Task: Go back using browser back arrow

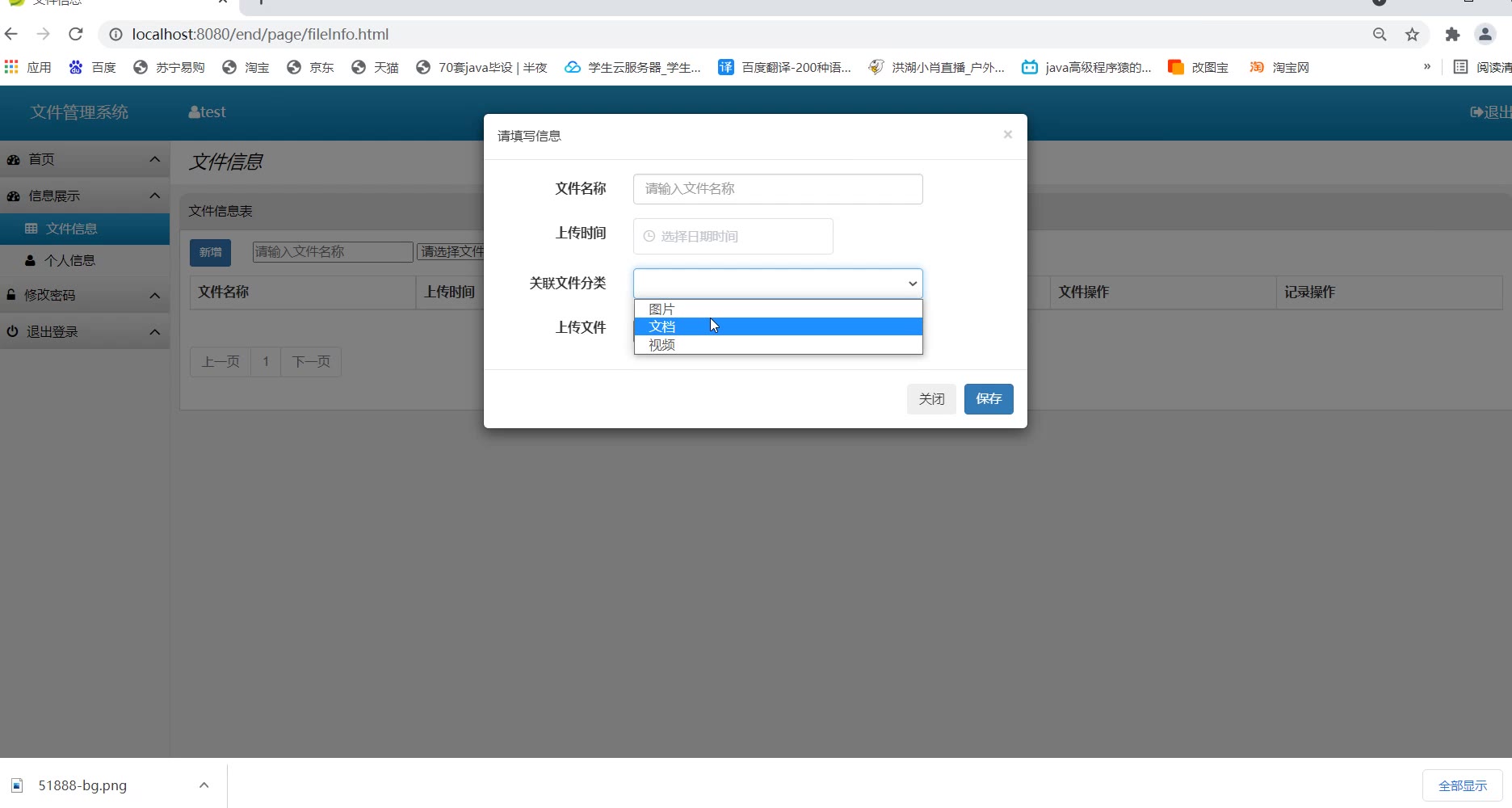Action: (x=11, y=34)
